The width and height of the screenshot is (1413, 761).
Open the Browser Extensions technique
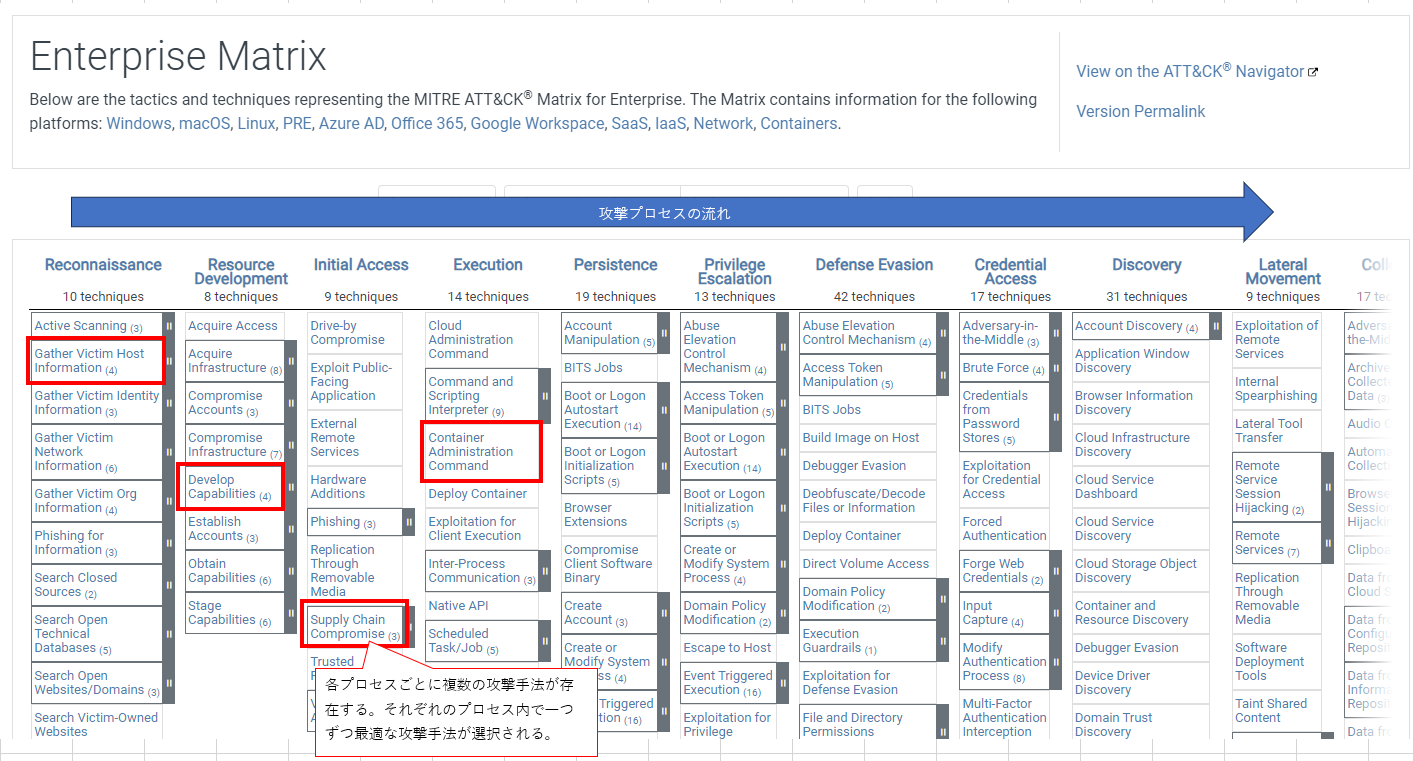coord(596,515)
